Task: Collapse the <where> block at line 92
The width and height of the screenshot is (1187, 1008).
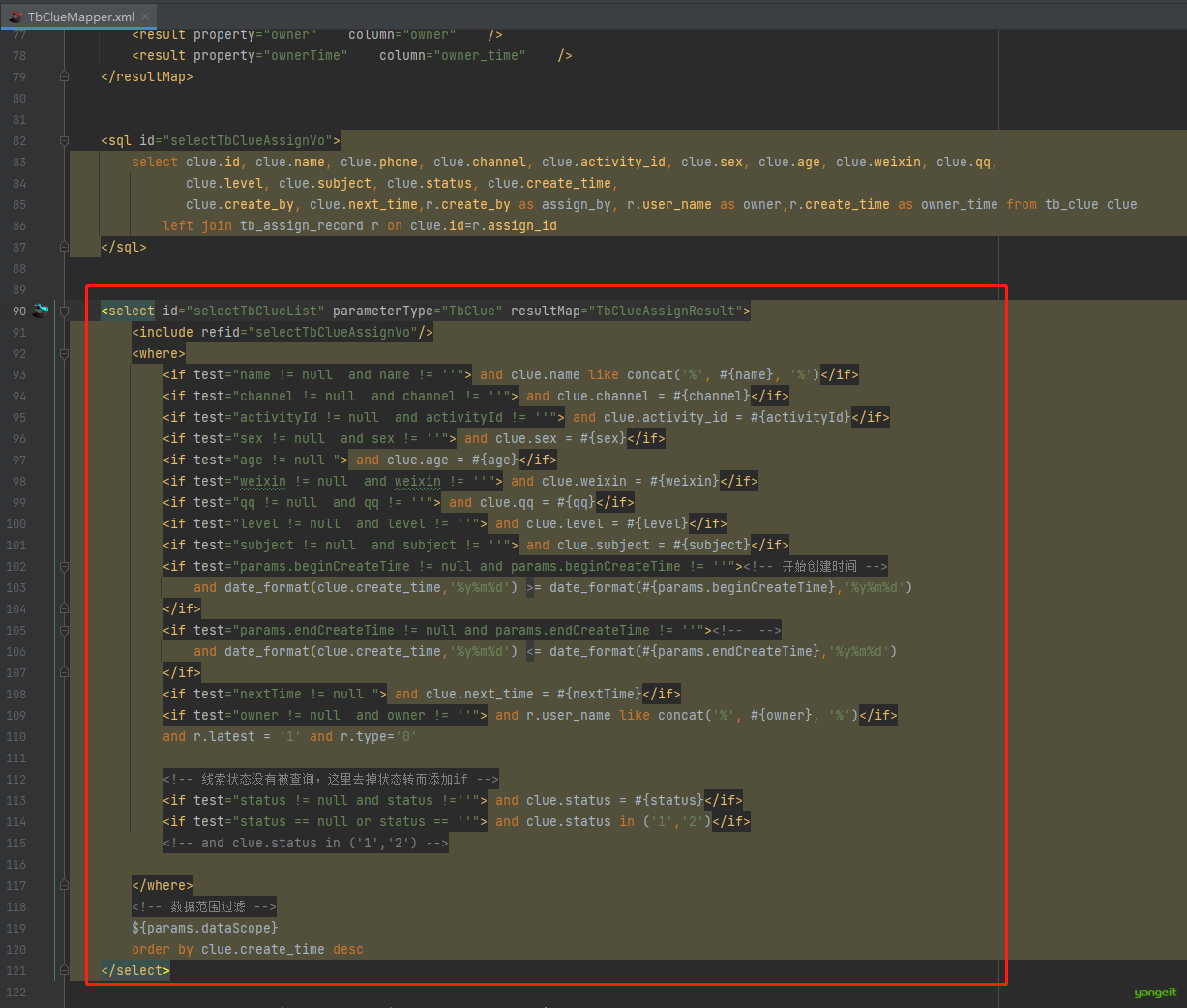Action: [64, 353]
